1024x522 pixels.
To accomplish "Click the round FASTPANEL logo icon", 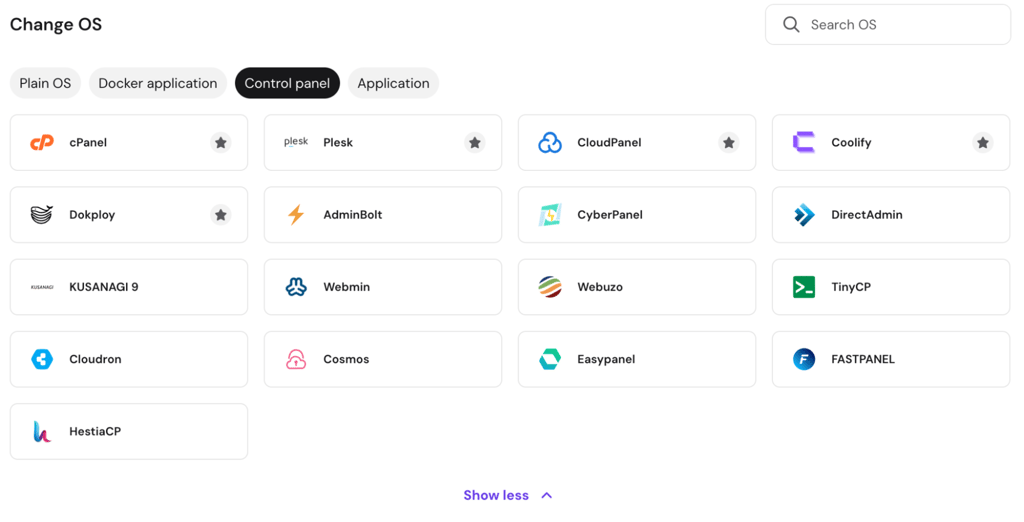I will pos(804,359).
